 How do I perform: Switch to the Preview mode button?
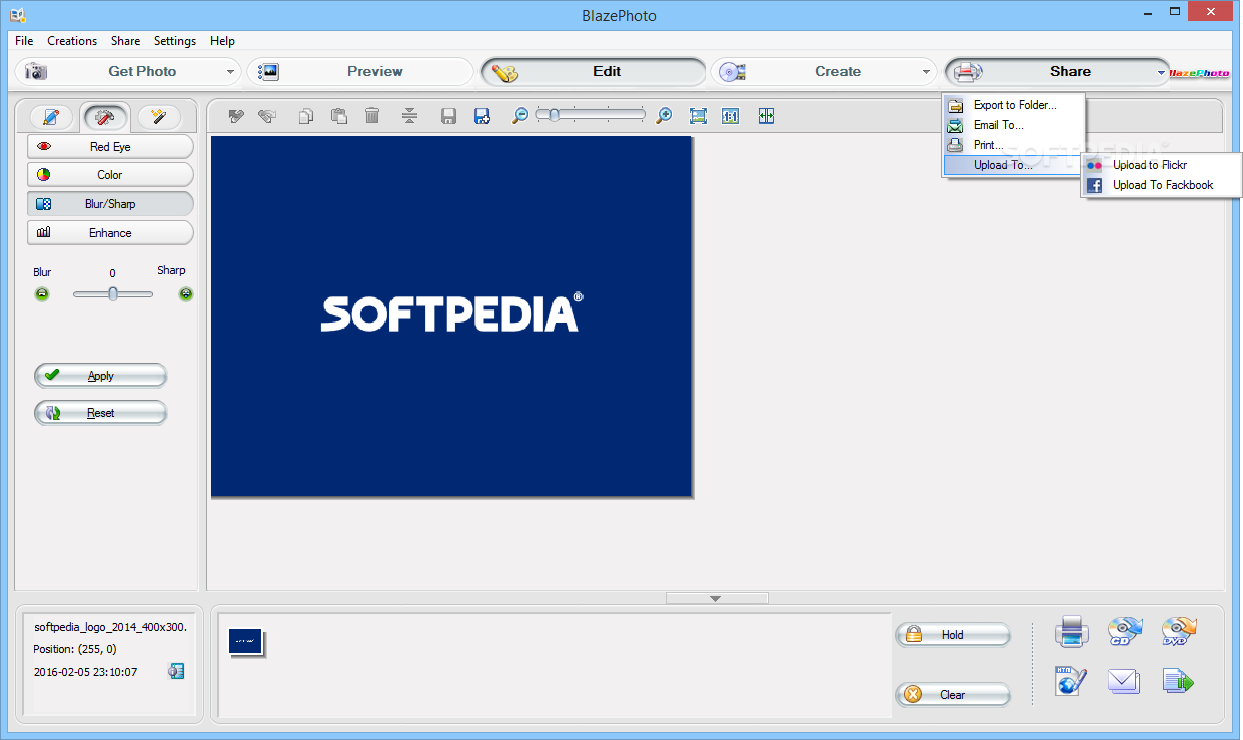click(360, 72)
